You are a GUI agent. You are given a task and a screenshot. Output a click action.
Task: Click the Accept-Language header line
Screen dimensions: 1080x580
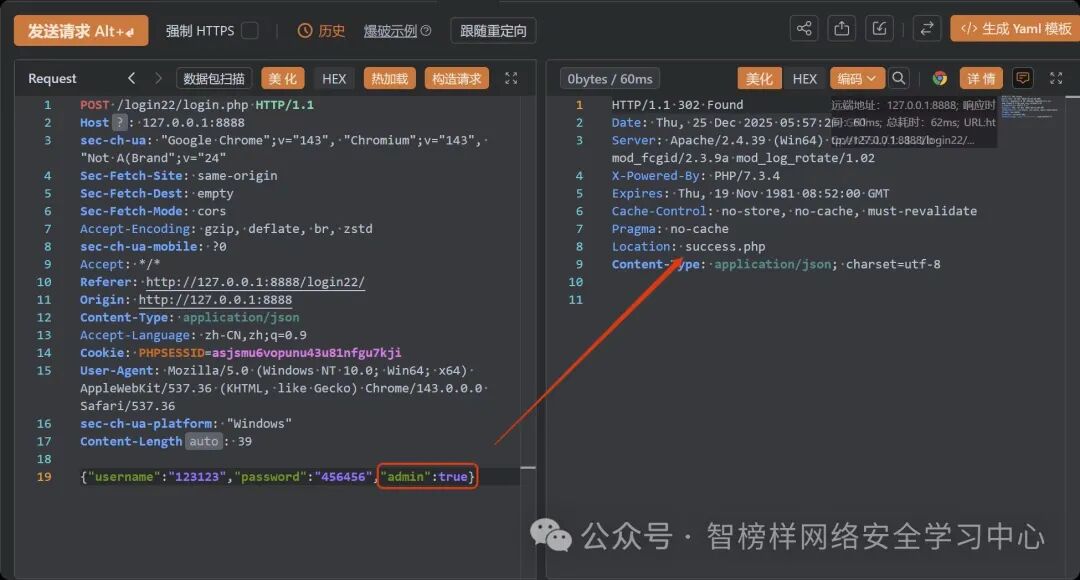194,335
